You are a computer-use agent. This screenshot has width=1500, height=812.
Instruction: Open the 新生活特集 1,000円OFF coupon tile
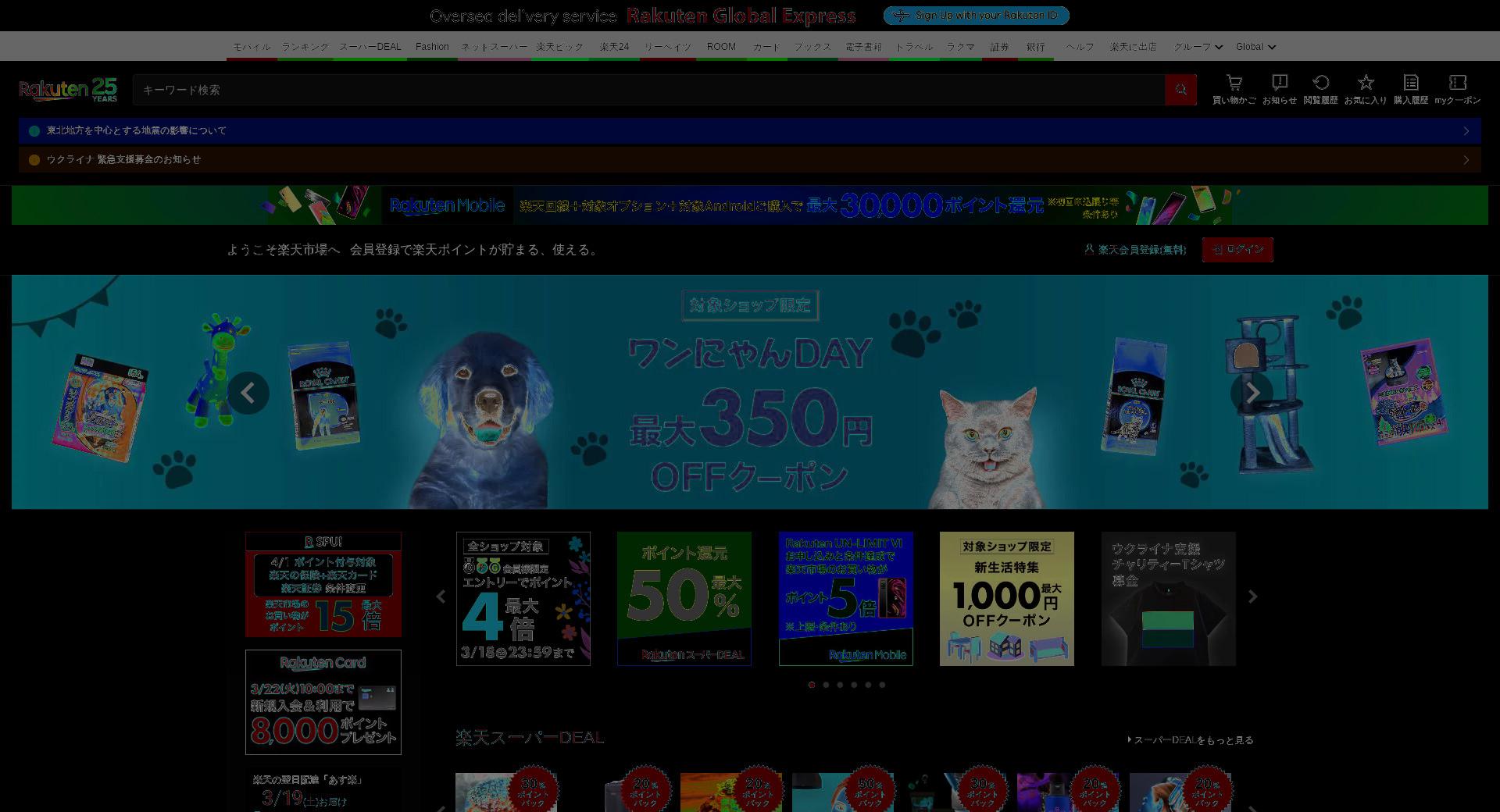click(x=1007, y=599)
